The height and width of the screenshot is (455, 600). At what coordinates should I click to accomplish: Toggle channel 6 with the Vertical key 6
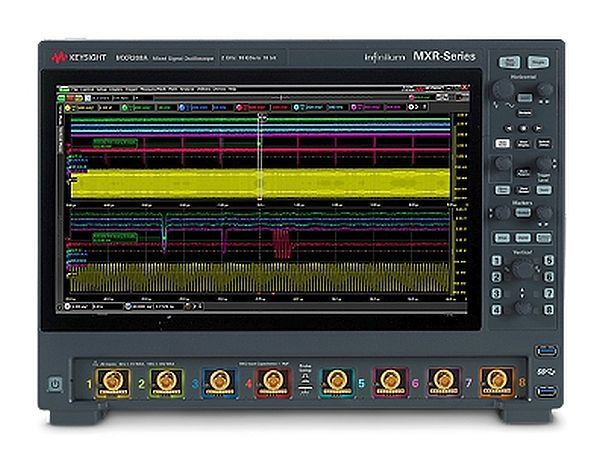point(549,277)
